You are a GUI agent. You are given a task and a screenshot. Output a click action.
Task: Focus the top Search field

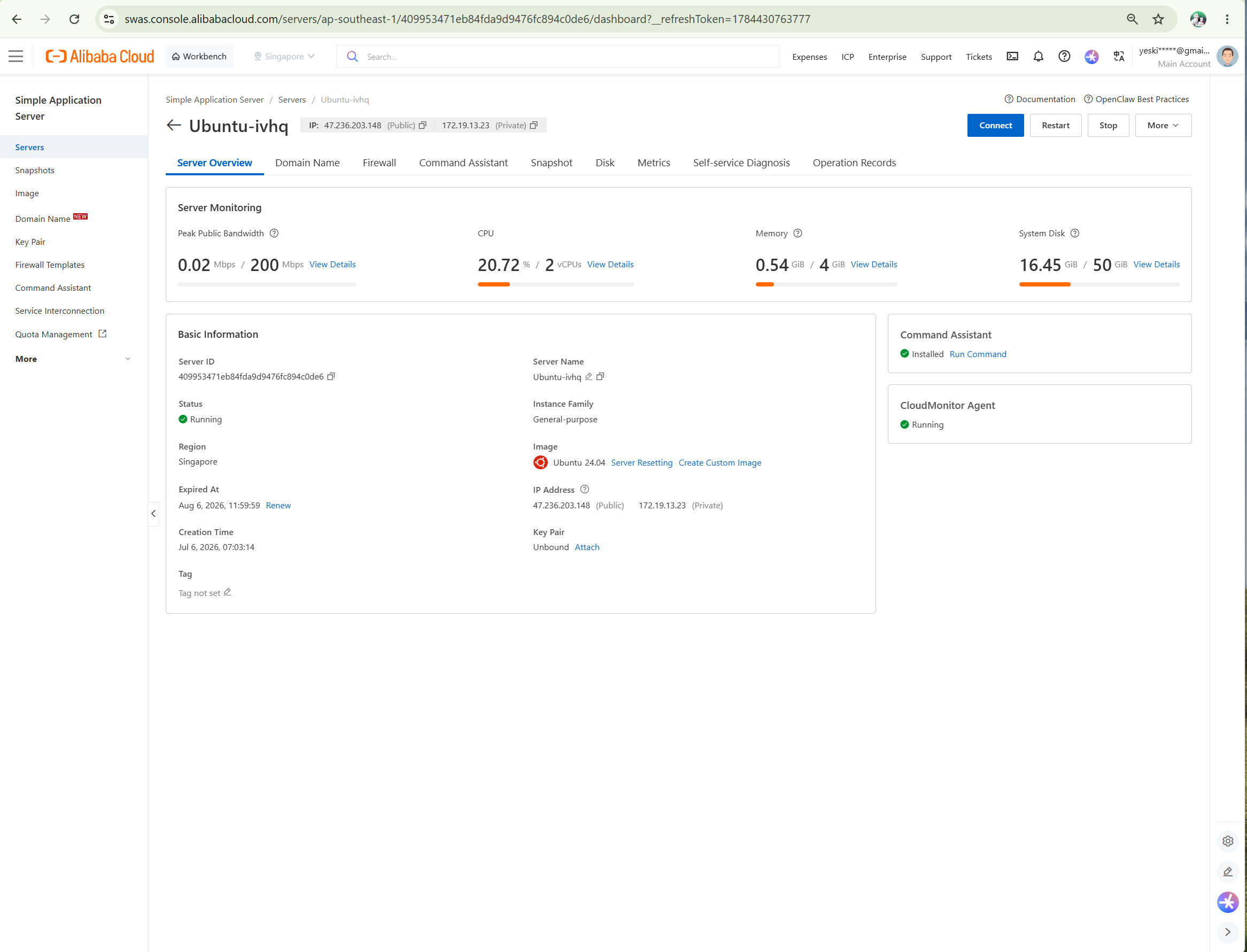click(x=557, y=56)
